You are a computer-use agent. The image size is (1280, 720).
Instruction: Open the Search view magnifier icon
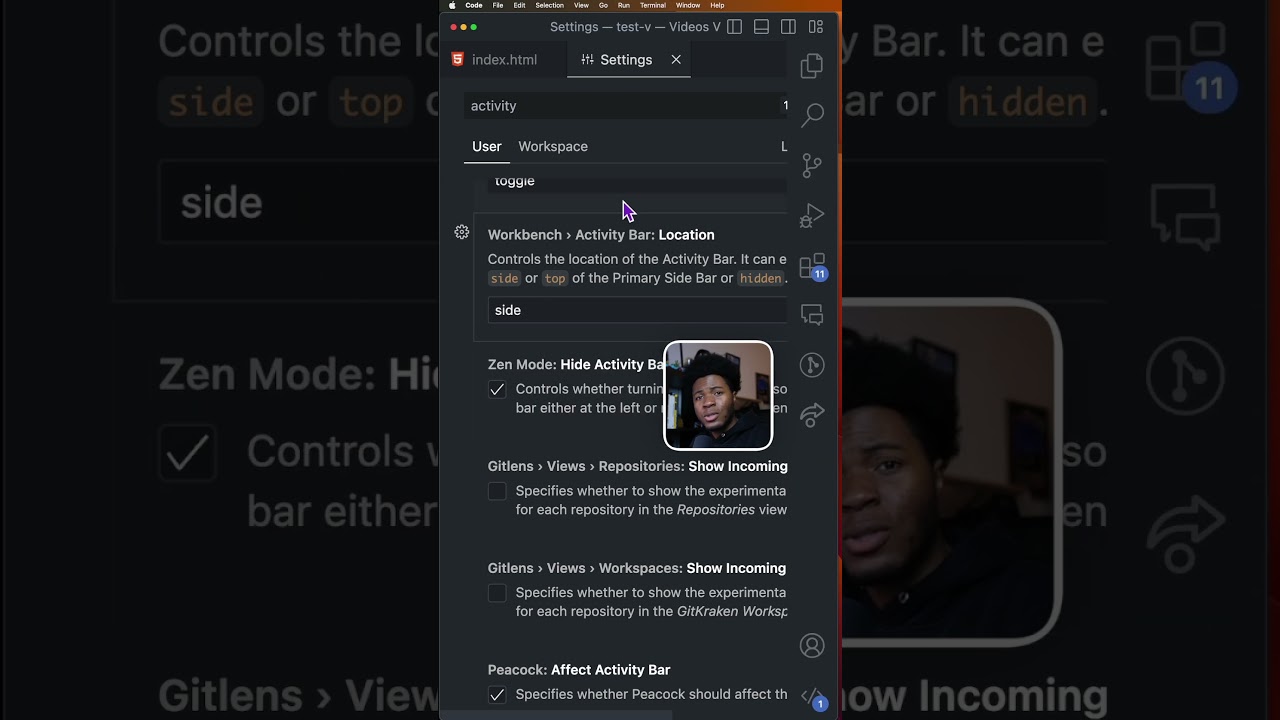[x=812, y=115]
